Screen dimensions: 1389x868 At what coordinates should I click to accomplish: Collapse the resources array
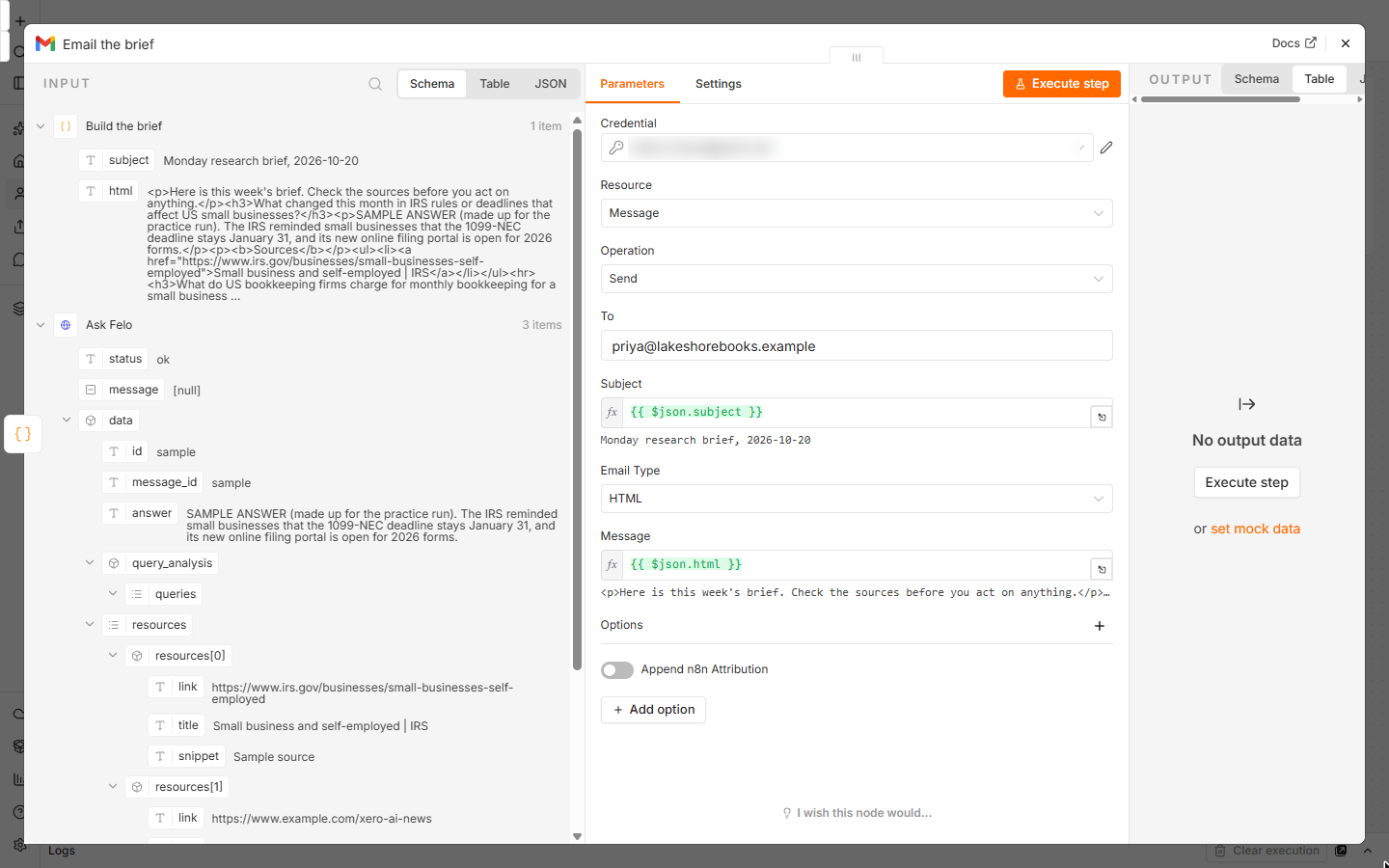pyautogui.click(x=90, y=625)
